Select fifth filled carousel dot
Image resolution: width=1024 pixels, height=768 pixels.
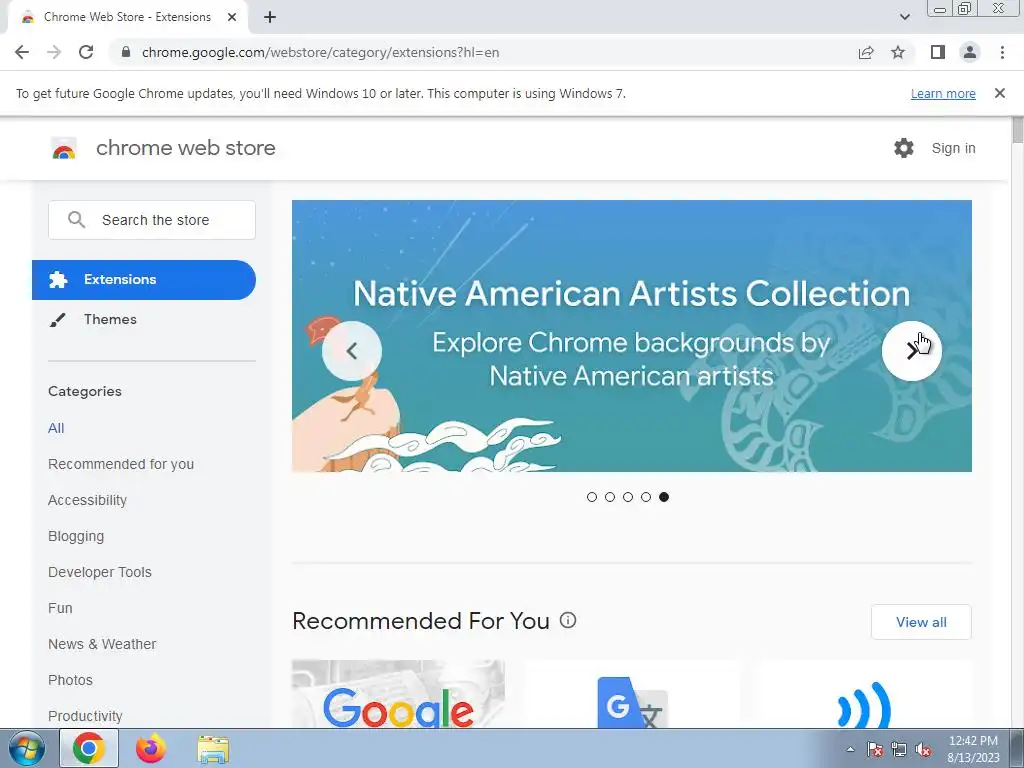pos(664,497)
